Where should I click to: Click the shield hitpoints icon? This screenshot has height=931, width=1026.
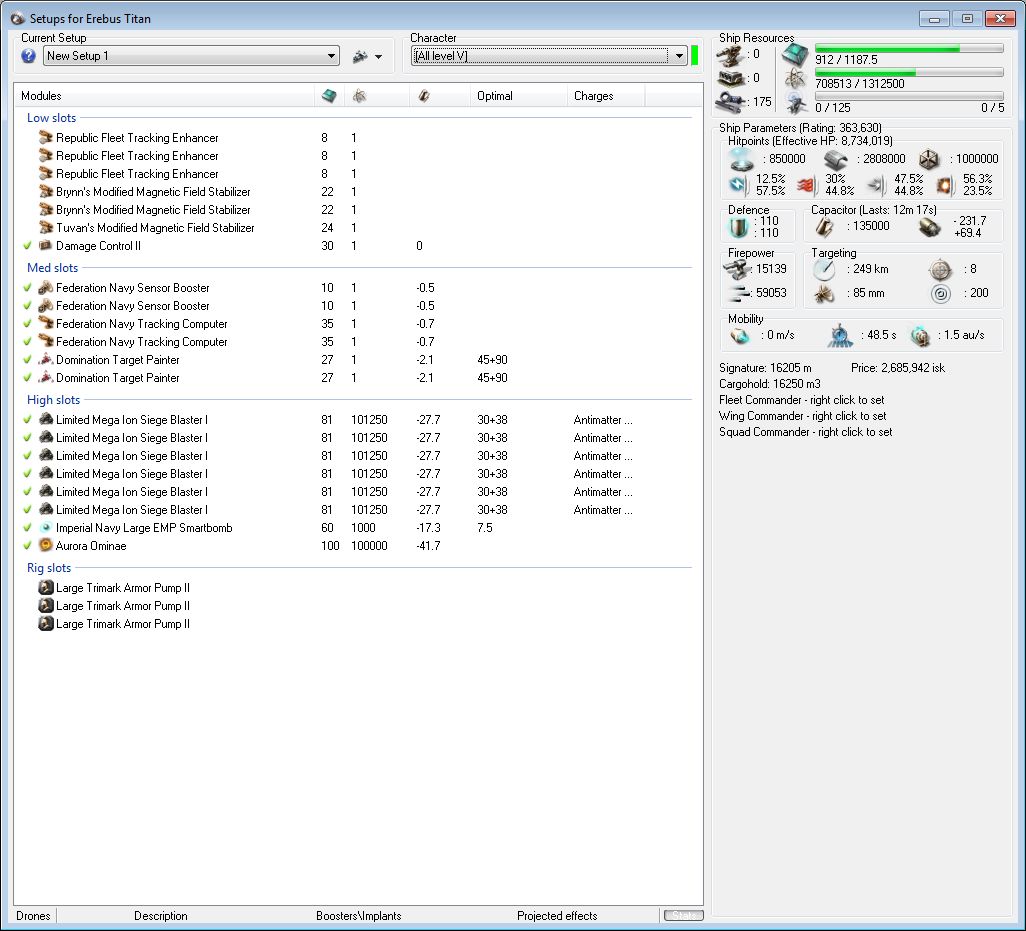(x=741, y=159)
